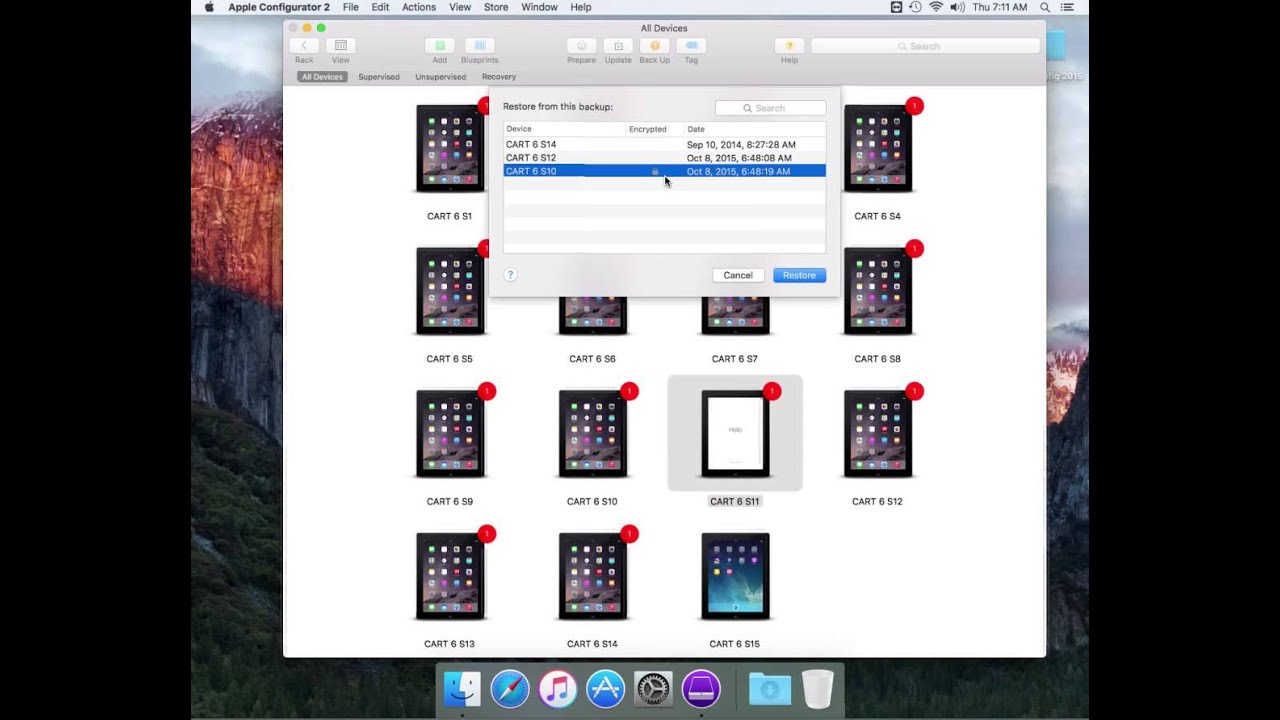Click the red badge on CART 6 S9
Screen dimensions: 1280x720
click(x=487, y=391)
